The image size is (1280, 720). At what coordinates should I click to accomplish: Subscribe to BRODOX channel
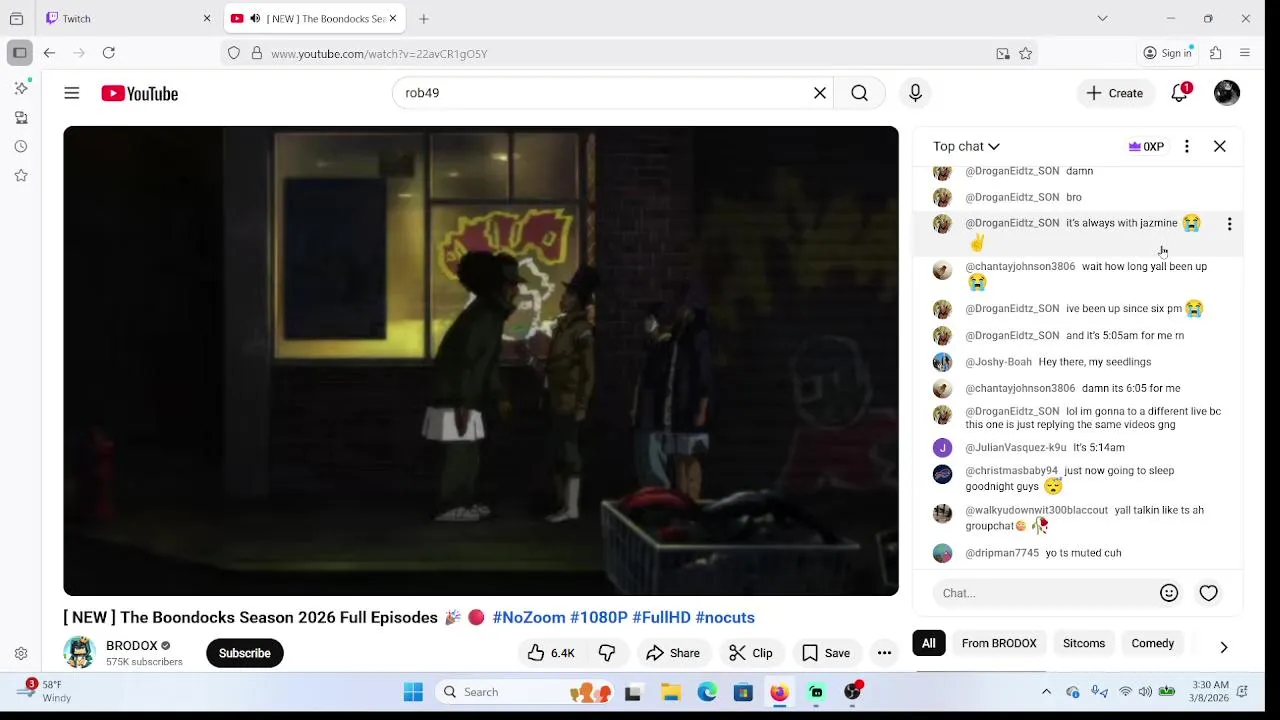tap(245, 653)
